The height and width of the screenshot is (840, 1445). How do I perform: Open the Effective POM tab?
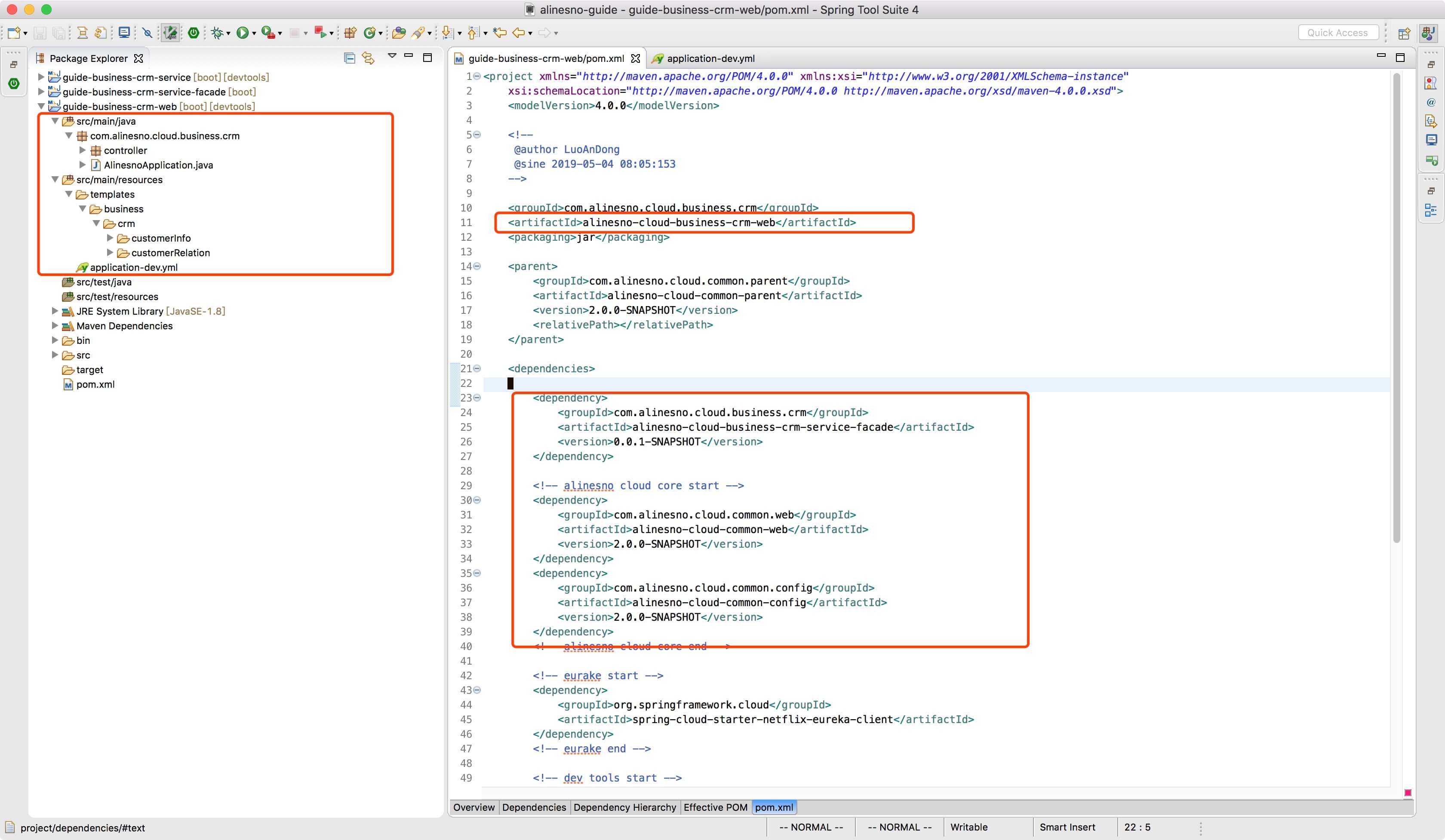pyautogui.click(x=715, y=807)
